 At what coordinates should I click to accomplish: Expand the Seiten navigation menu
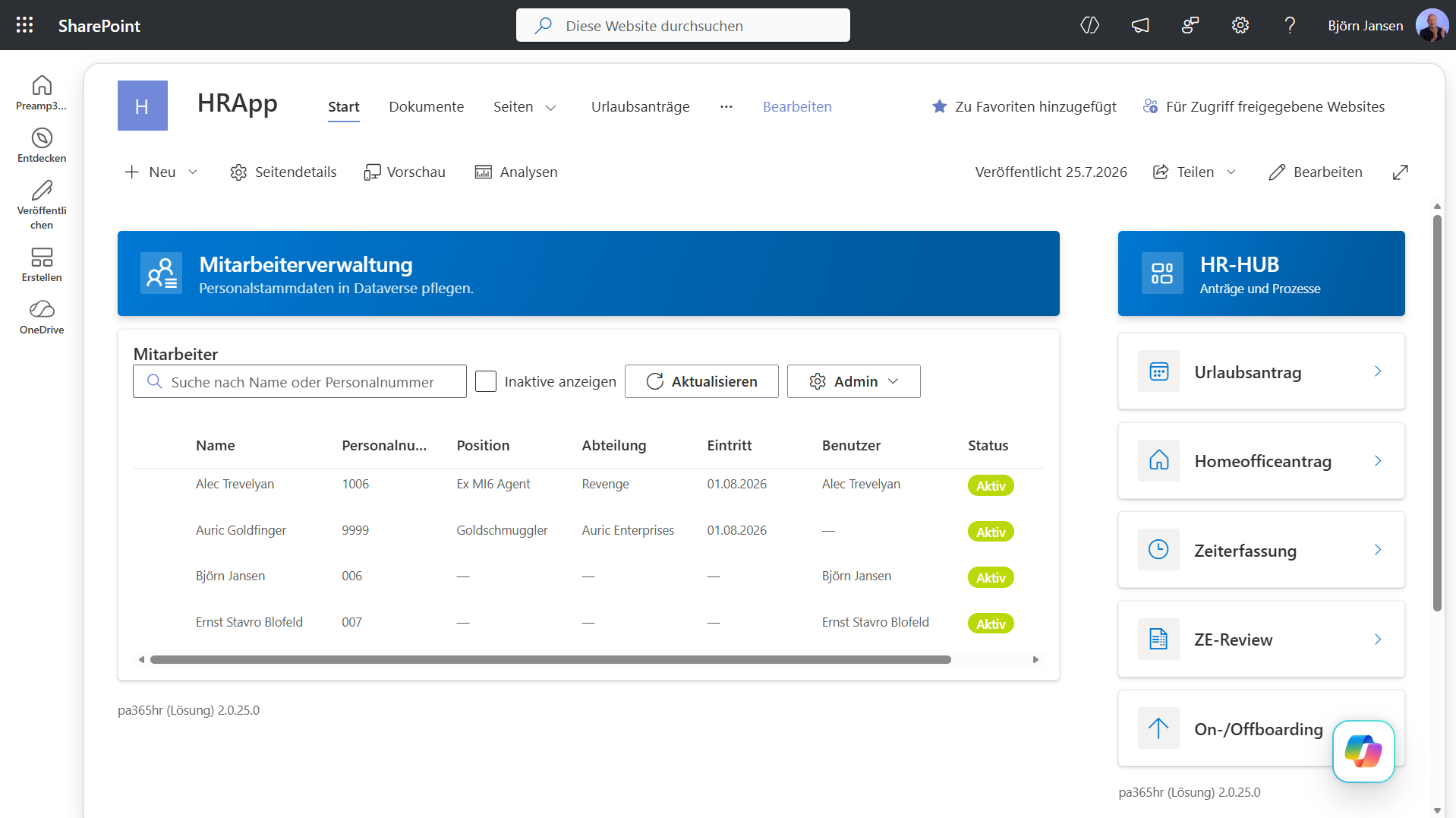point(551,107)
